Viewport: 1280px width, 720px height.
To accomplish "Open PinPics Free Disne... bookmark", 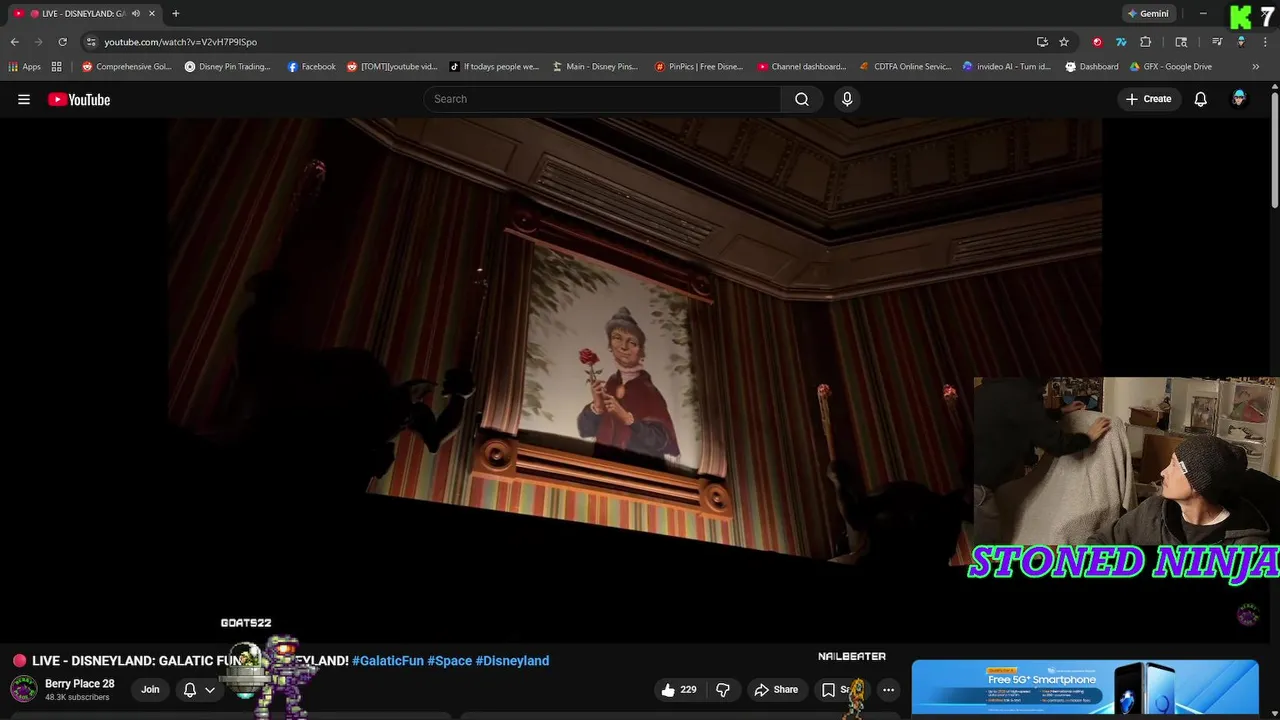I will tap(699, 67).
